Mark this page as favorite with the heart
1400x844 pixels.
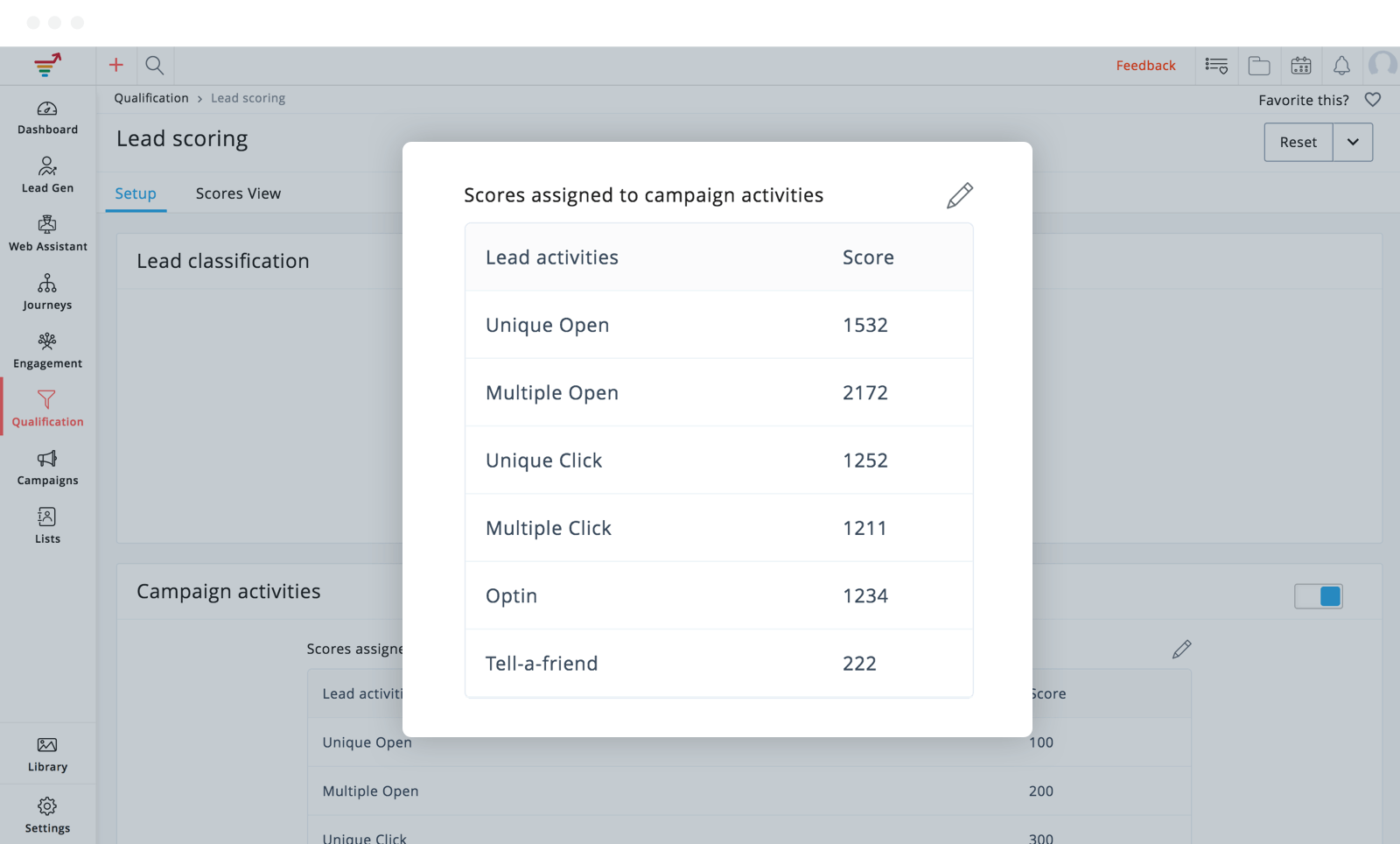pyautogui.click(x=1373, y=100)
